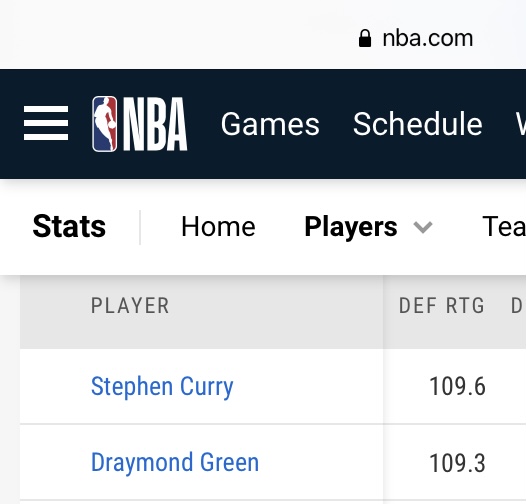Click the cut-off column header after DEF RTG
Viewport: 526px width, 504px height.
pyautogui.click(x=517, y=306)
